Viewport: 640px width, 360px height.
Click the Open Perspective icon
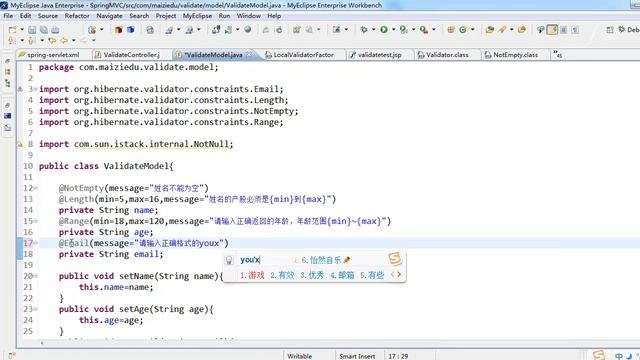pyautogui.click(x=610, y=30)
